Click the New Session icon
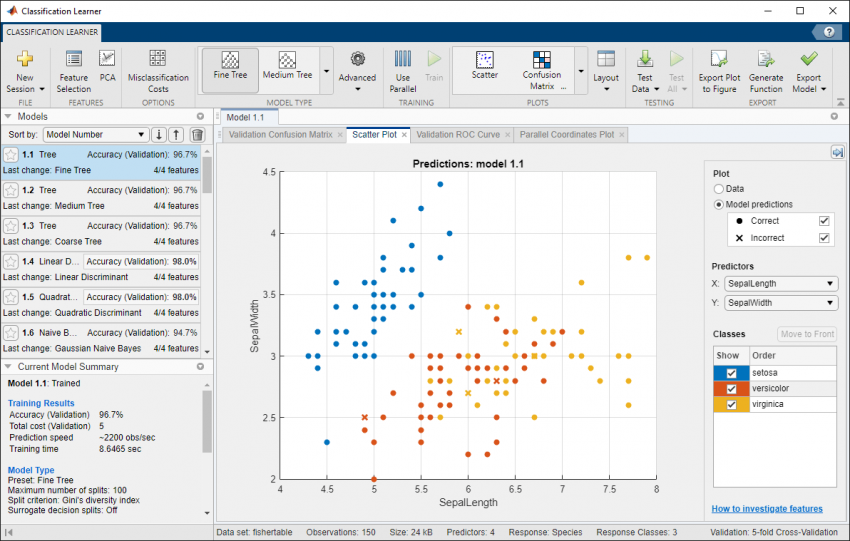The width and height of the screenshot is (850, 541). 25,62
